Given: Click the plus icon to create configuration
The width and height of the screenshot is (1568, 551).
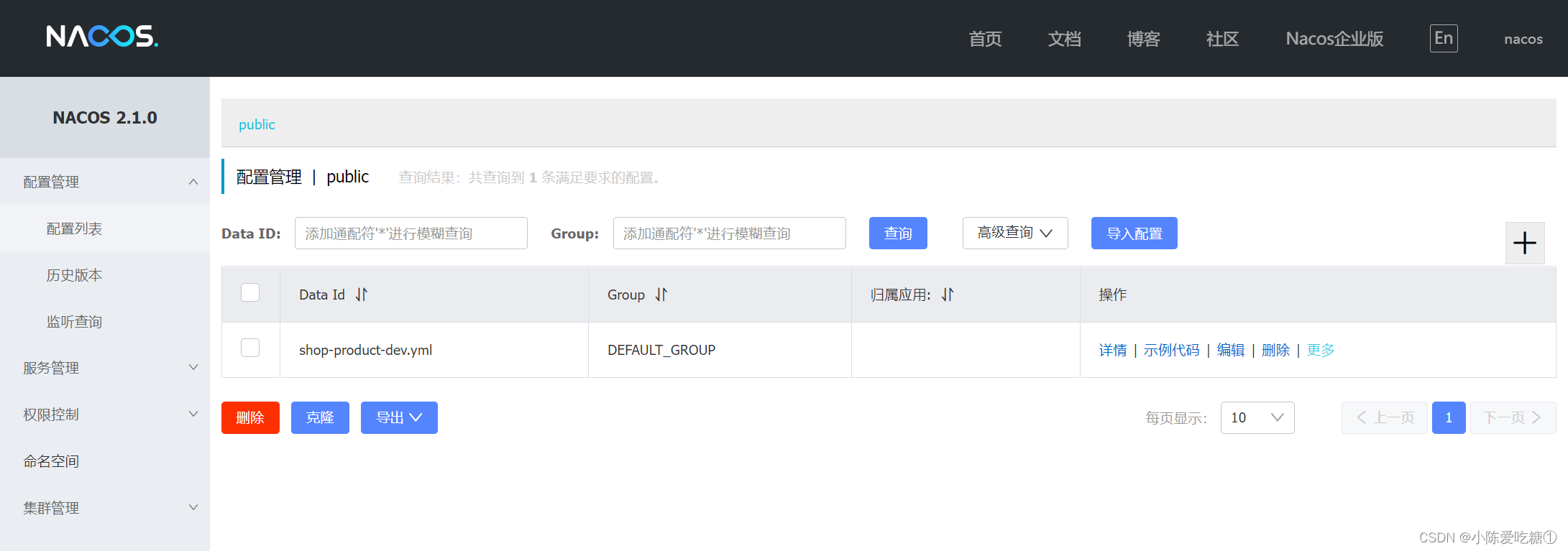Looking at the screenshot, I should (1525, 243).
